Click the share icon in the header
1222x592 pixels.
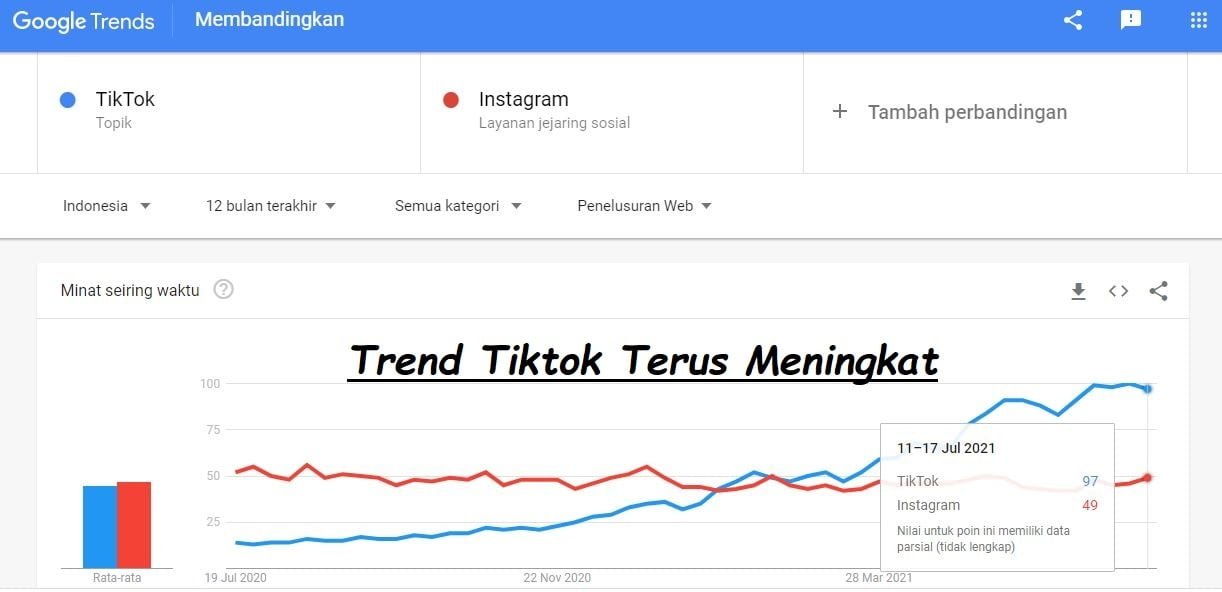point(1073,20)
